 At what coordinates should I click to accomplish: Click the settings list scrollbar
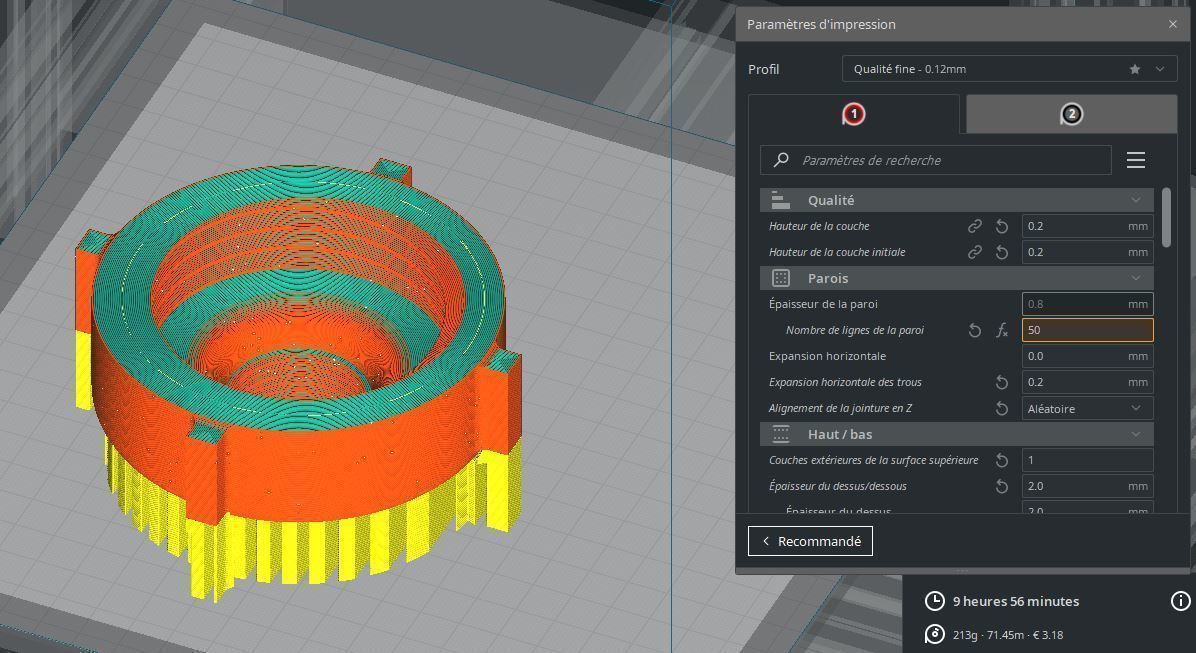[x=1166, y=217]
